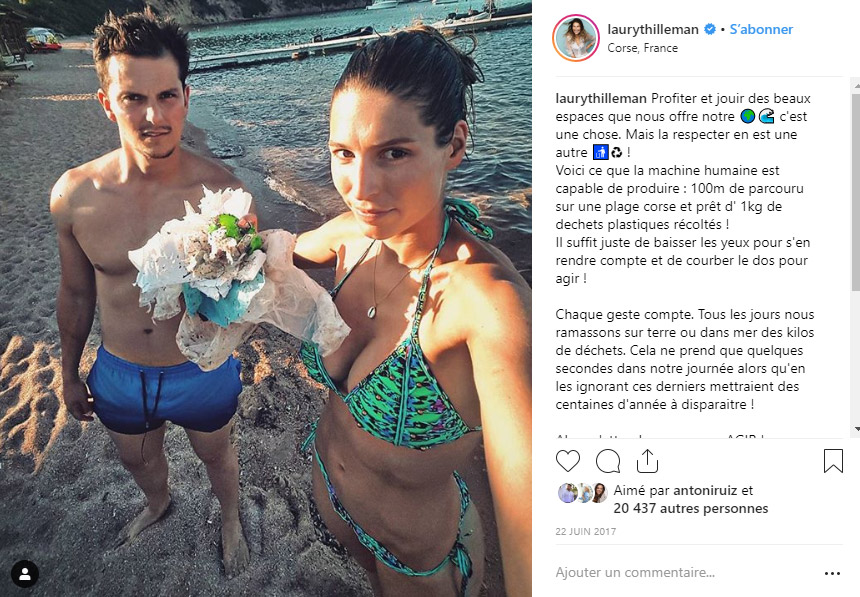Open laurythilleman username in the header
Screen dimensions: 860x597
click(653, 29)
